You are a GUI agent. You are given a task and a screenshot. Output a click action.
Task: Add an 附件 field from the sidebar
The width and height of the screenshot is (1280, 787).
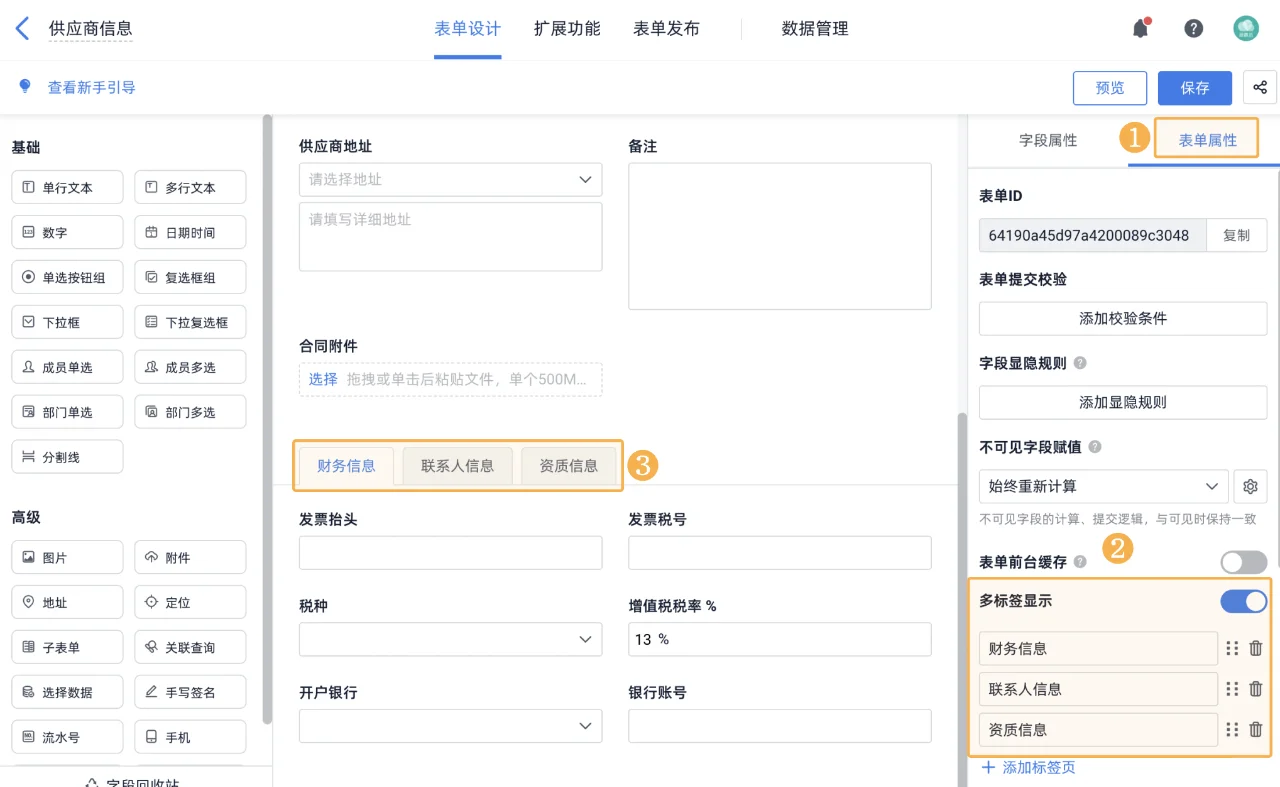[x=190, y=557]
